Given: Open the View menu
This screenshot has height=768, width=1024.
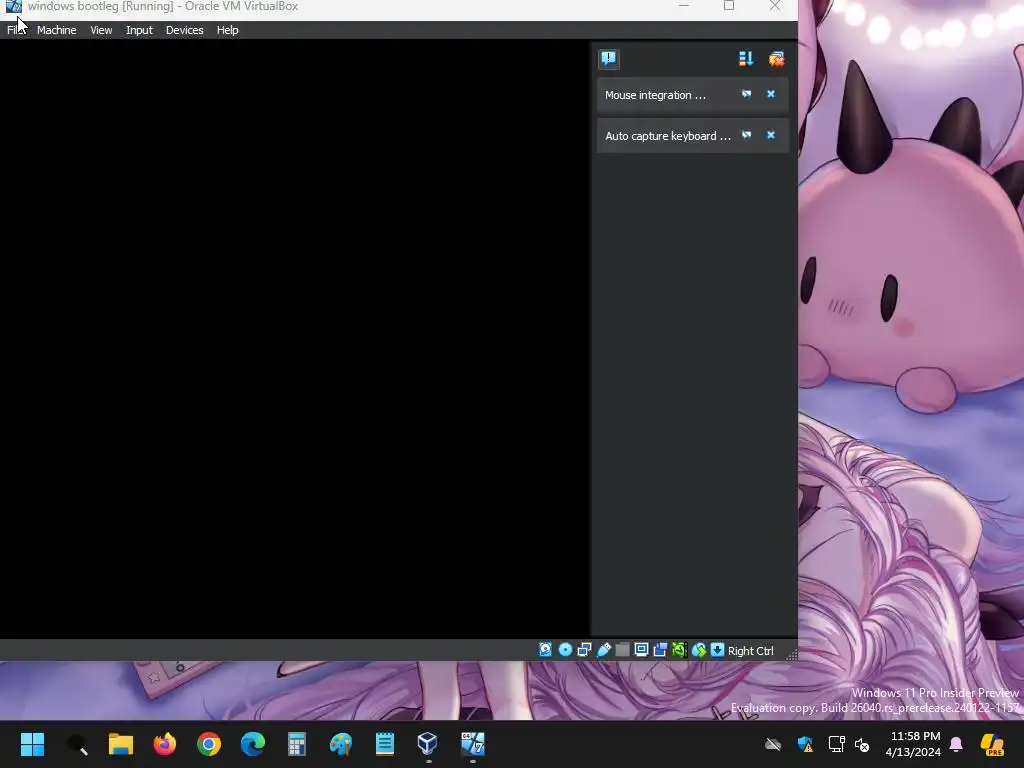Looking at the screenshot, I should (x=101, y=30).
